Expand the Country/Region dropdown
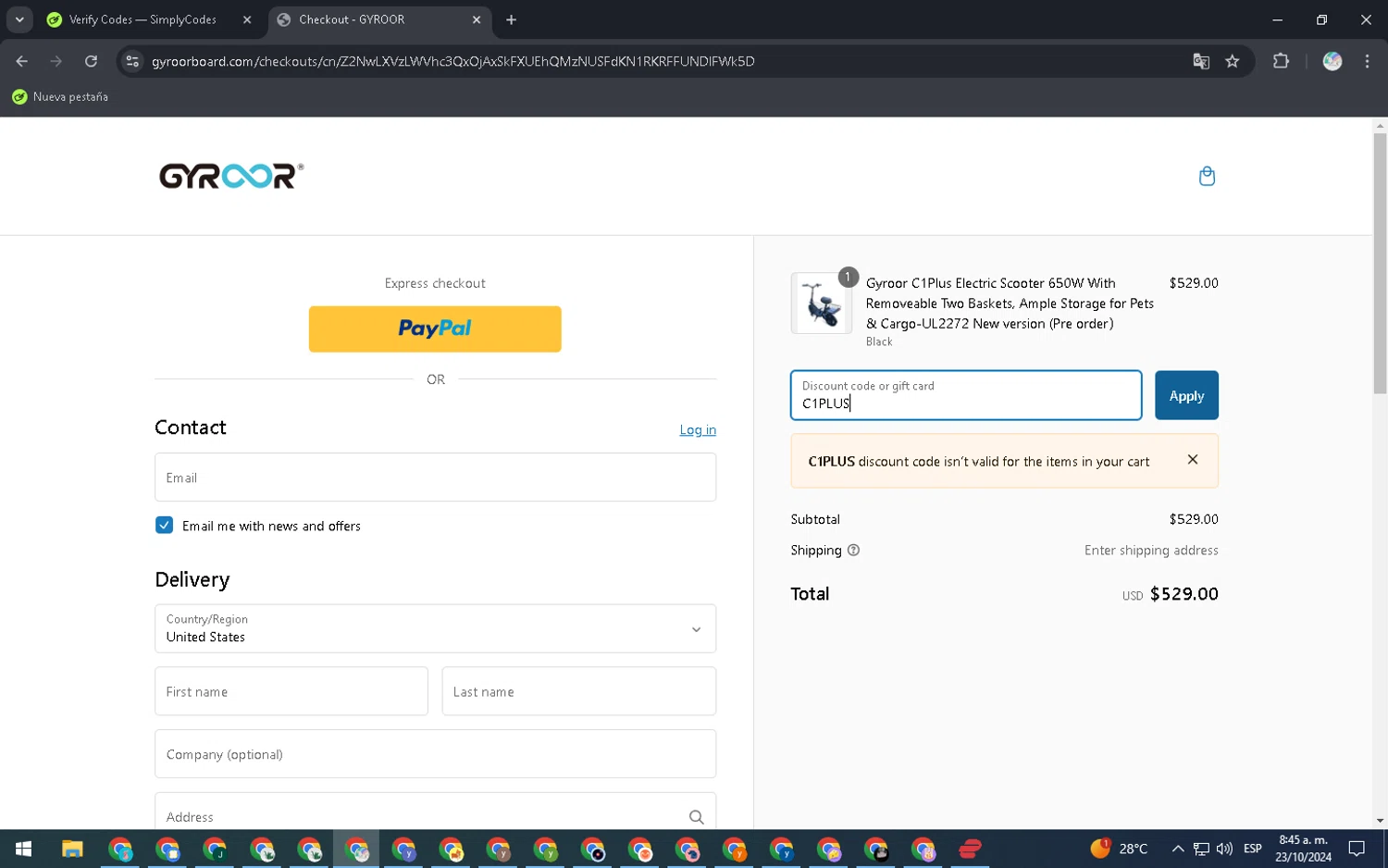 click(435, 628)
